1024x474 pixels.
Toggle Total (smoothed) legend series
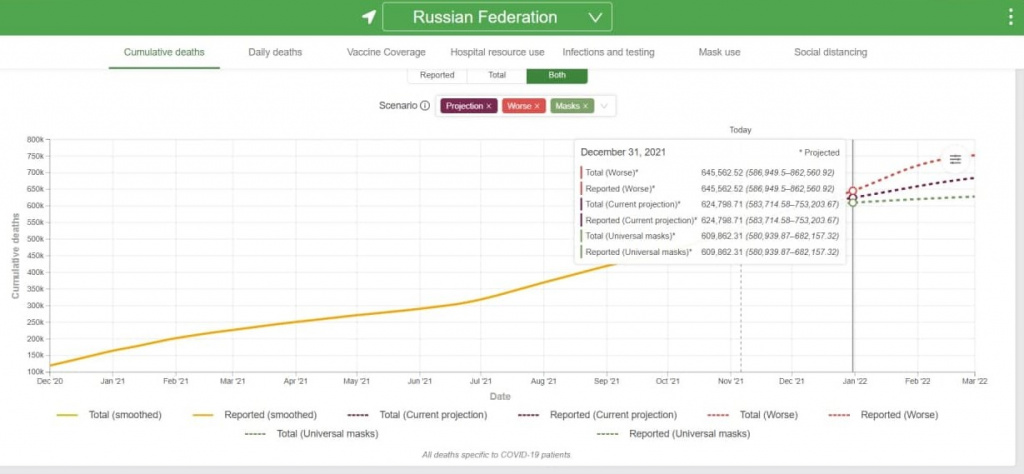coord(108,414)
